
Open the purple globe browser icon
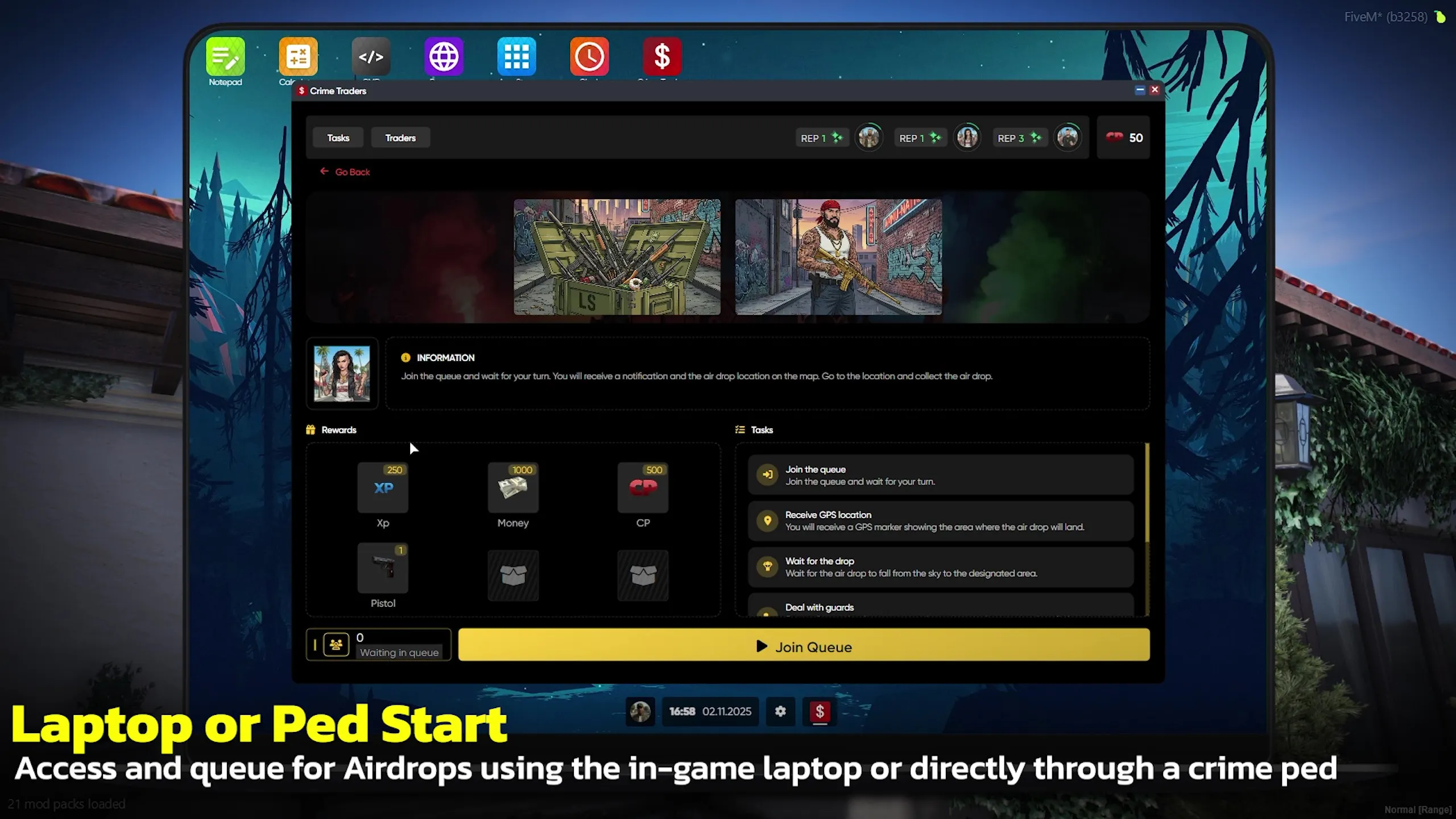(x=444, y=57)
